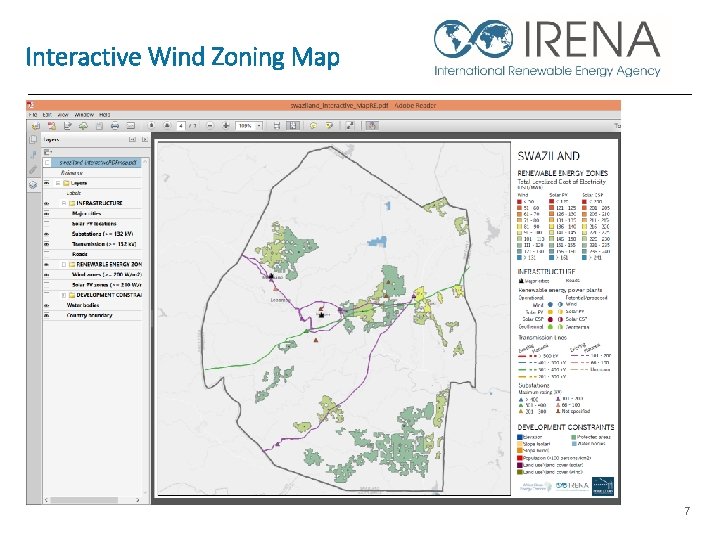Click the email envelope toolbar icon

[x=130, y=126]
